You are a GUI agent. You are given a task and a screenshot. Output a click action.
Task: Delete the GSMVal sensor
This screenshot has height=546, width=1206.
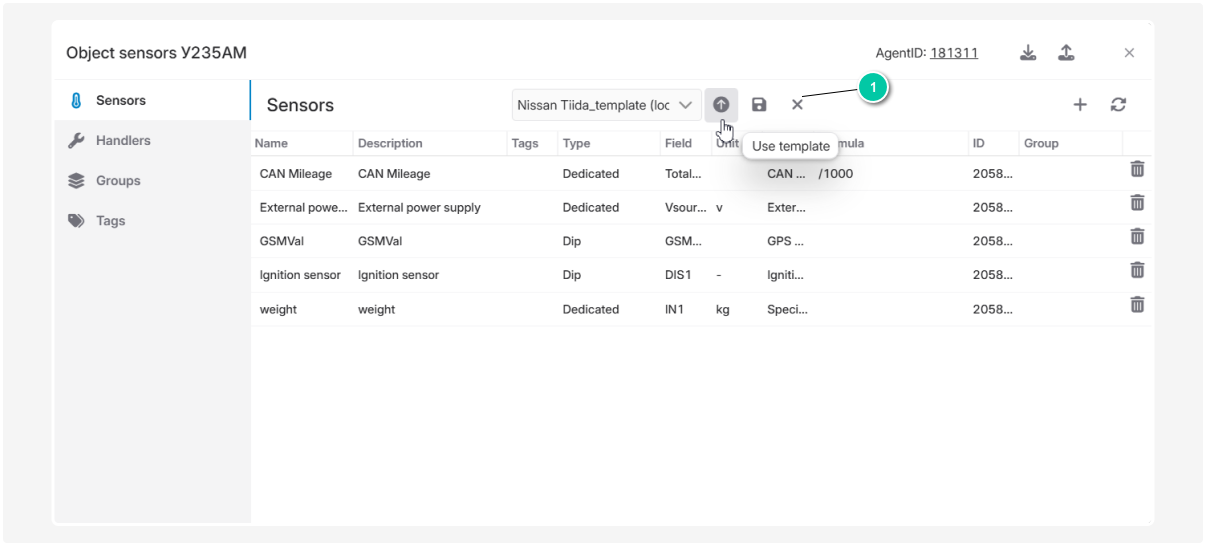coord(1137,237)
